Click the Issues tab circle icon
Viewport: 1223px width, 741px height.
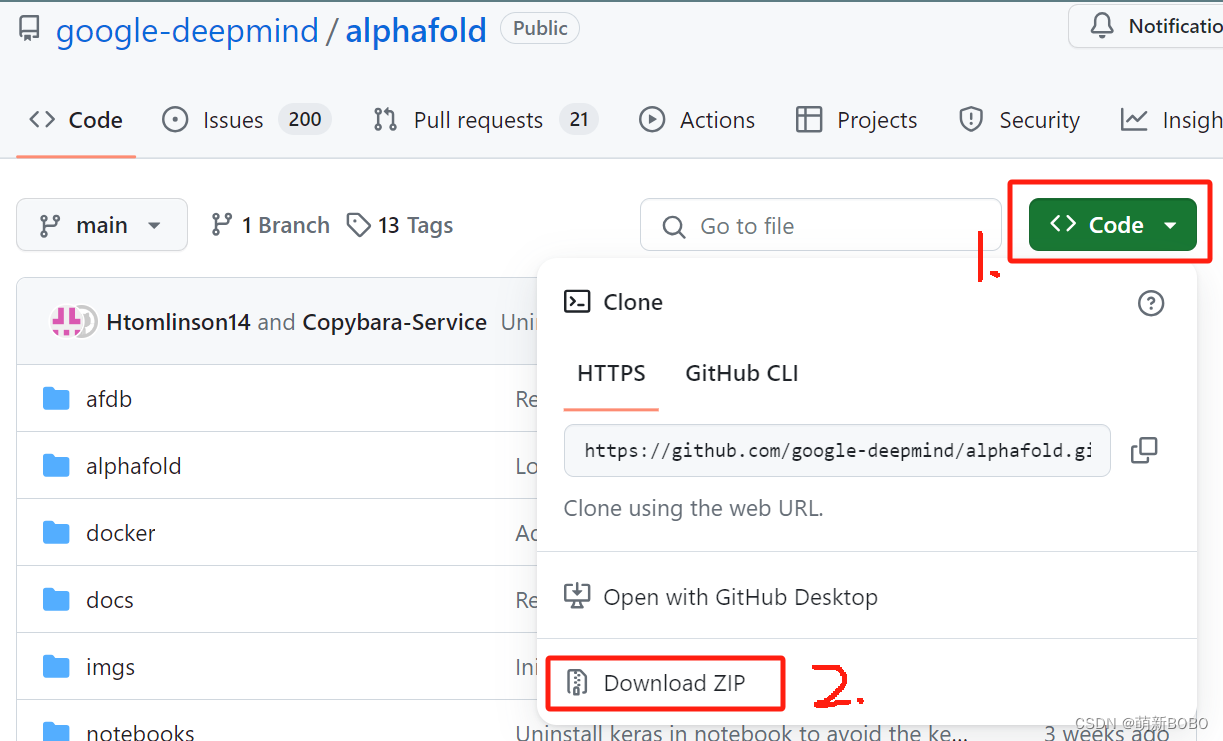(175, 120)
